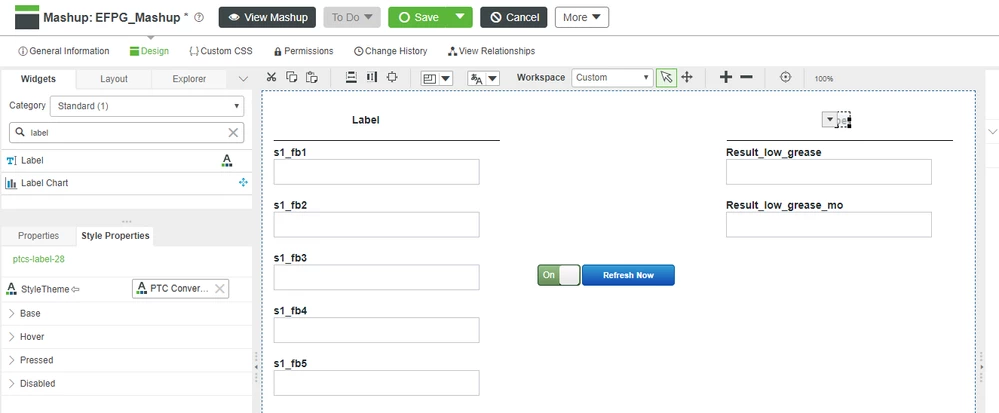Switch to the Design tab

point(149,51)
